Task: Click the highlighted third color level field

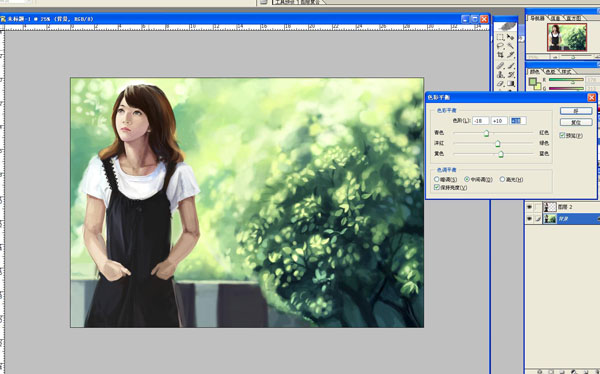Action: (x=518, y=121)
